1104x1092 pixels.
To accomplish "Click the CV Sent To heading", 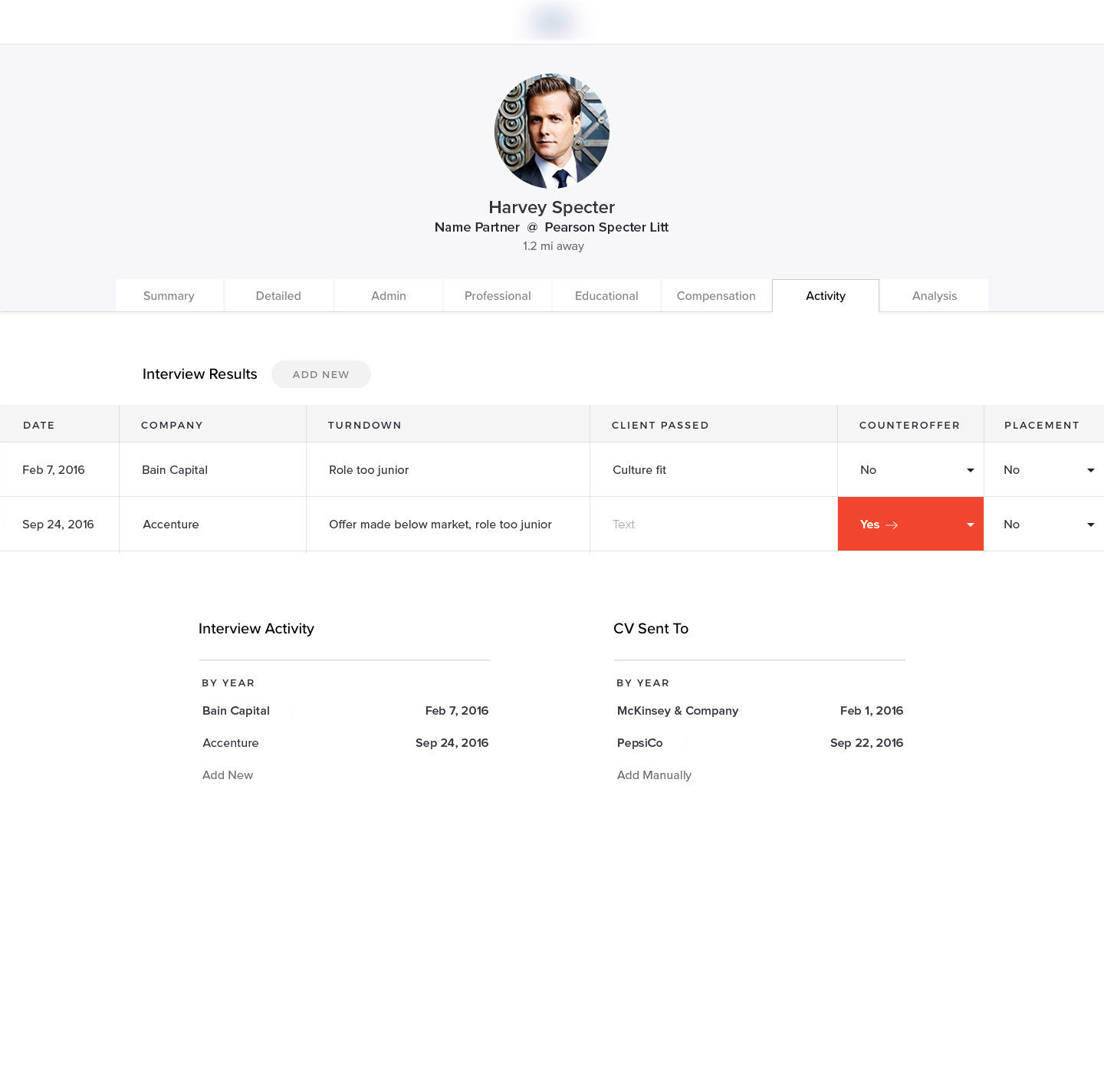I will 651,629.
